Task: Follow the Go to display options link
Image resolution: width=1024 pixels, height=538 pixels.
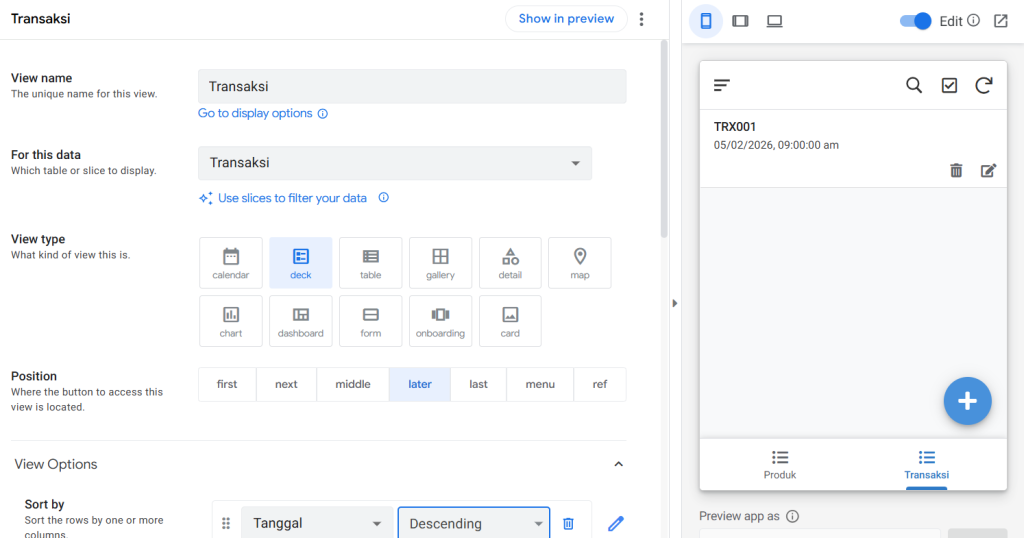Action: [x=255, y=114]
